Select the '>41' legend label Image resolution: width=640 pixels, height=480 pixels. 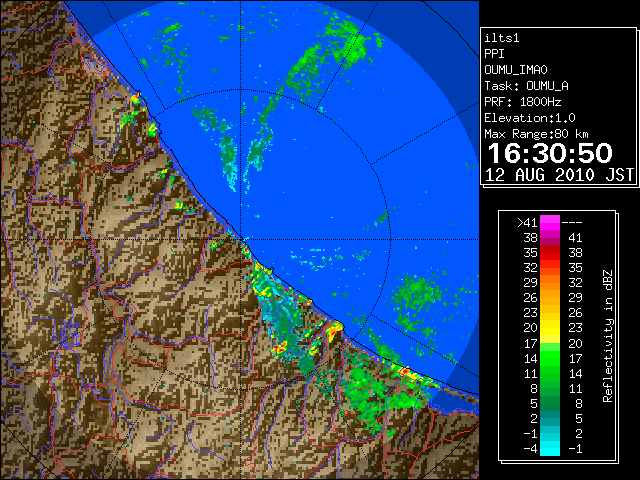[x=527, y=222]
